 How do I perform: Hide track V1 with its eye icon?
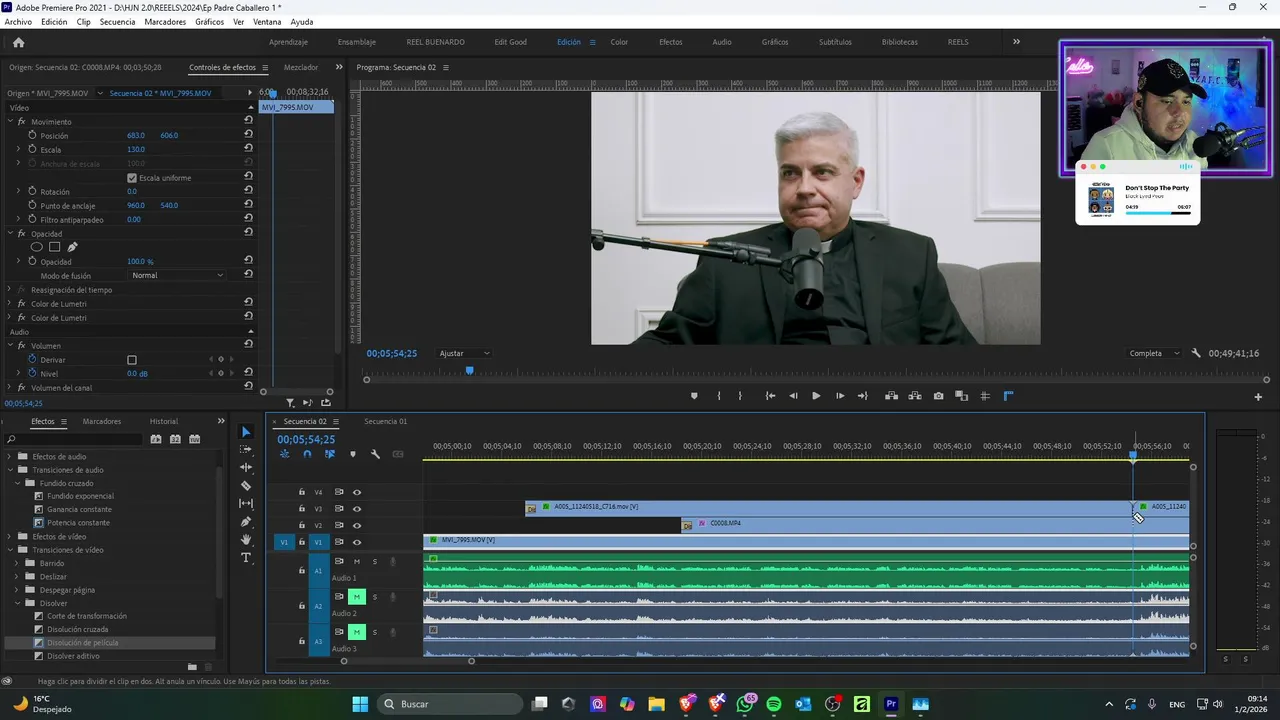357,542
